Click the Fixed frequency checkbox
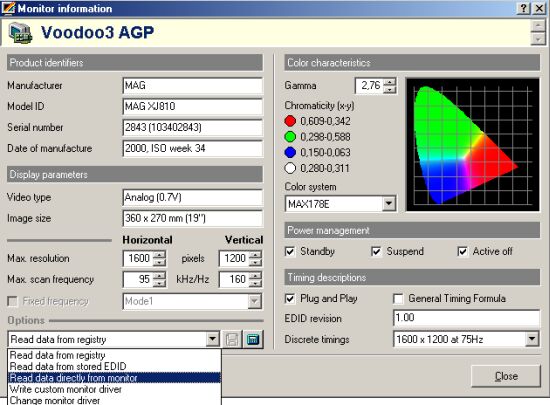 point(12,301)
